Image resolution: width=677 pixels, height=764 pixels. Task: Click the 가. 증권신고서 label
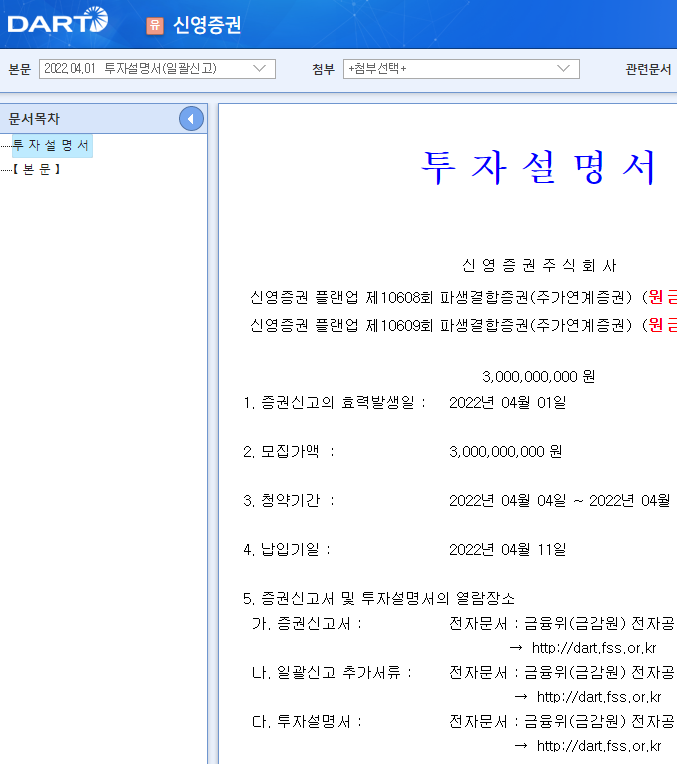click(x=307, y=624)
